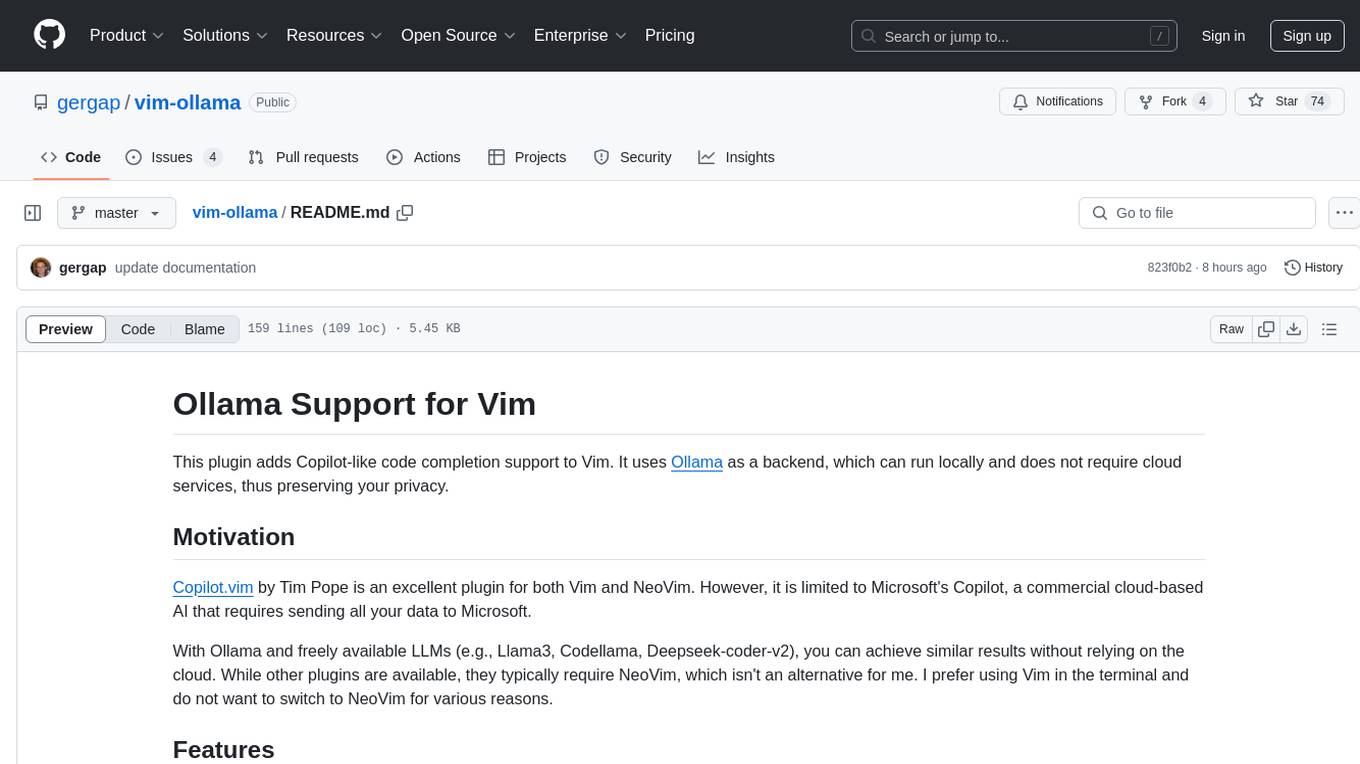Download the raw file
This screenshot has height=764, width=1360.
(1293, 329)
